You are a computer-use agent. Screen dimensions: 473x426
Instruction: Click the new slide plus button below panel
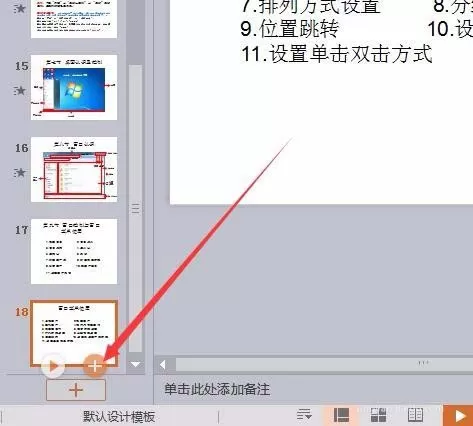tap(76, 390)
